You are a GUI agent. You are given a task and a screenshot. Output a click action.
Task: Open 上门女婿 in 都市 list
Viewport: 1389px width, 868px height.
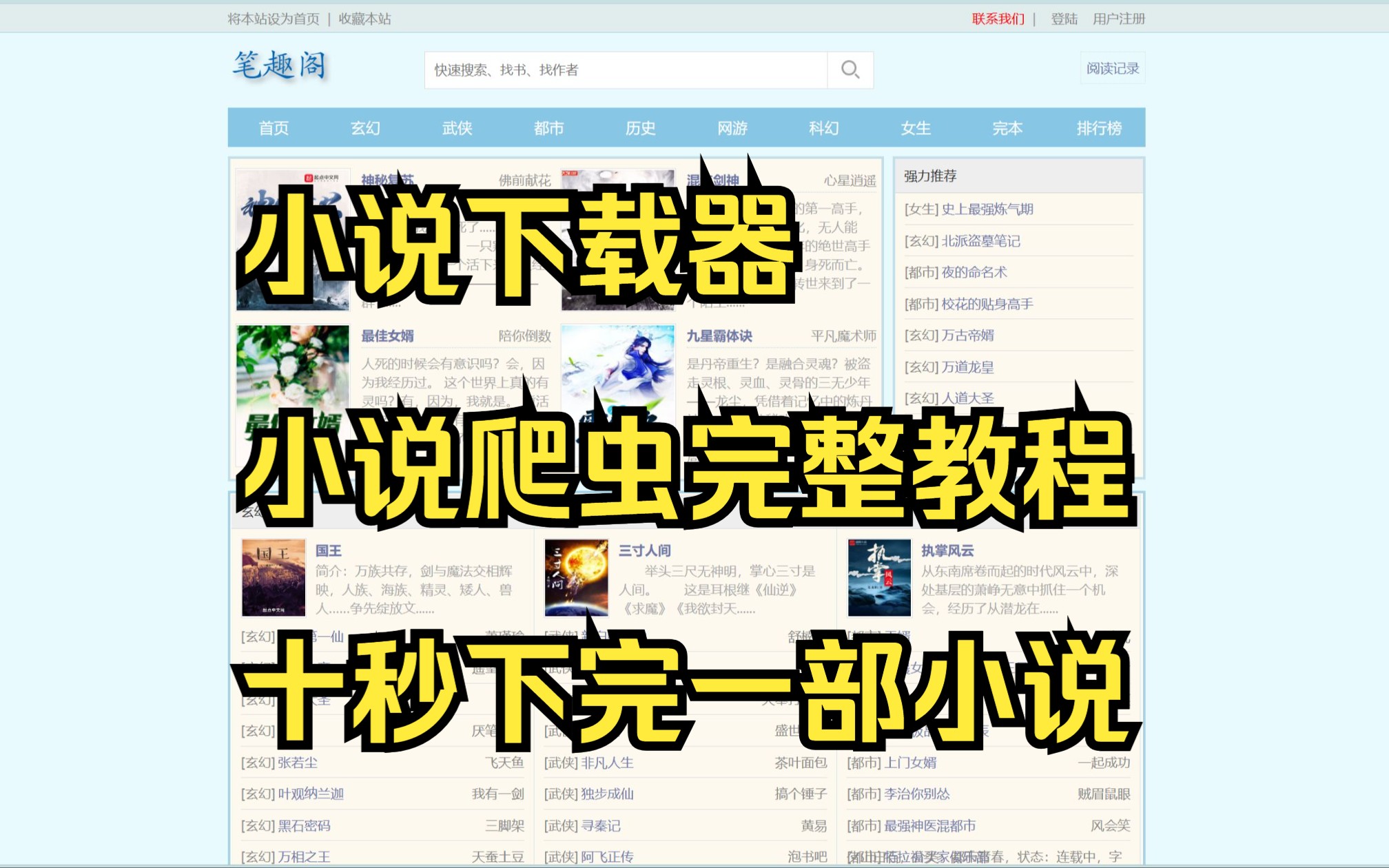tap(910, 763)
